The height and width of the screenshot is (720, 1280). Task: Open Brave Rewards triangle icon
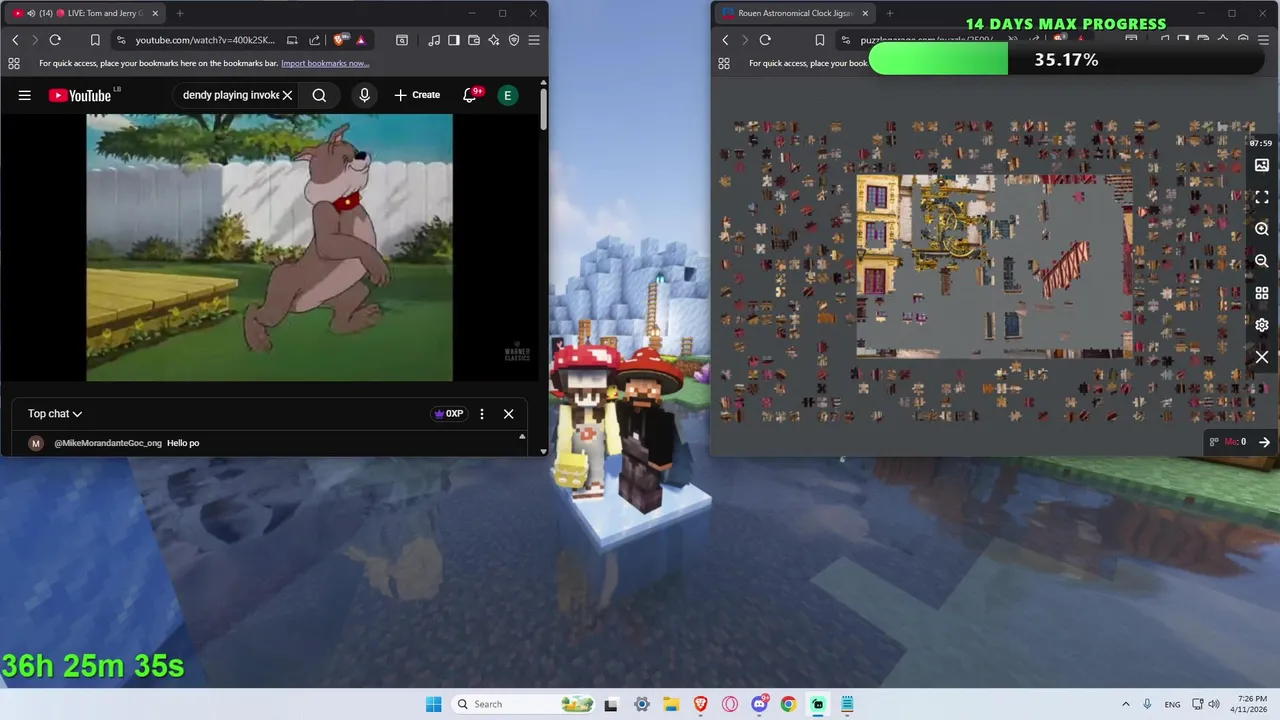361,40
